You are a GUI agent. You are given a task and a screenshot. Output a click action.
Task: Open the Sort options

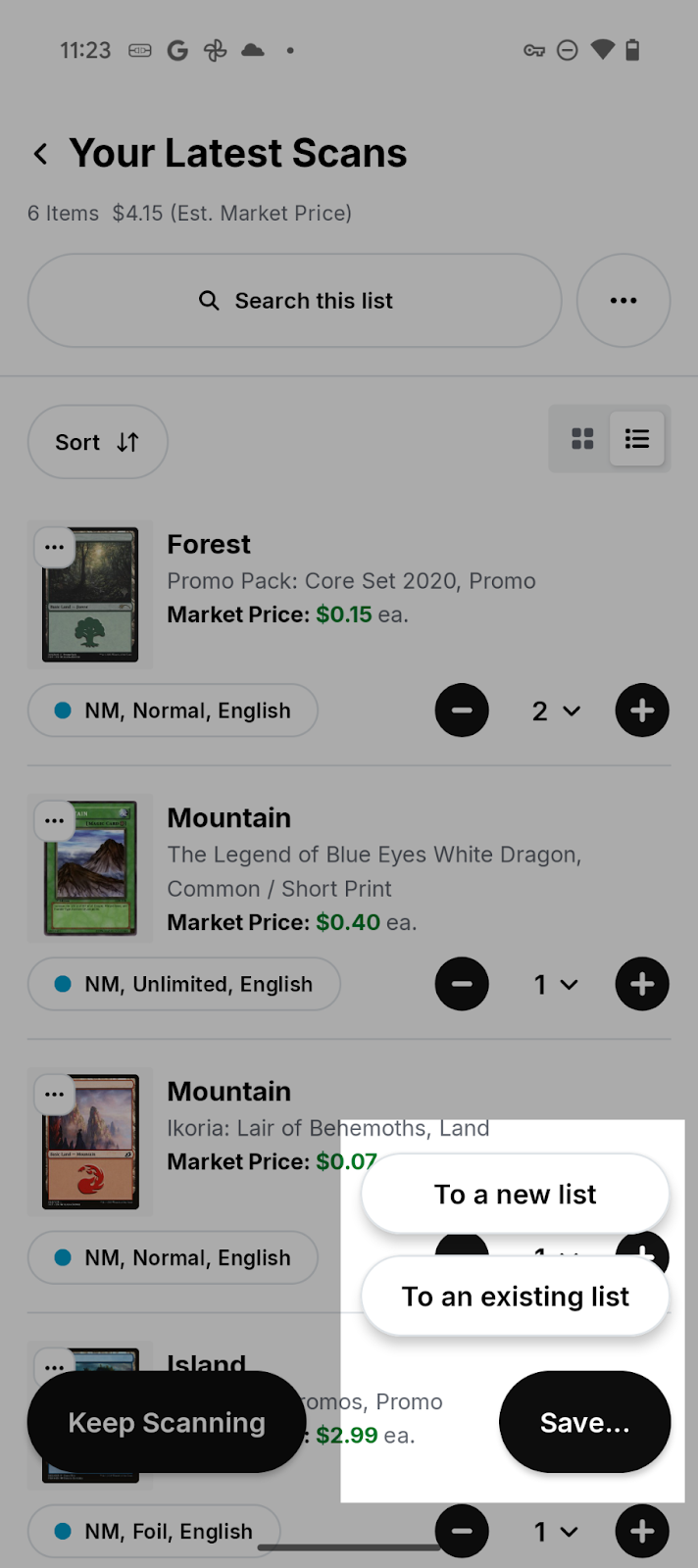point(97,442)
